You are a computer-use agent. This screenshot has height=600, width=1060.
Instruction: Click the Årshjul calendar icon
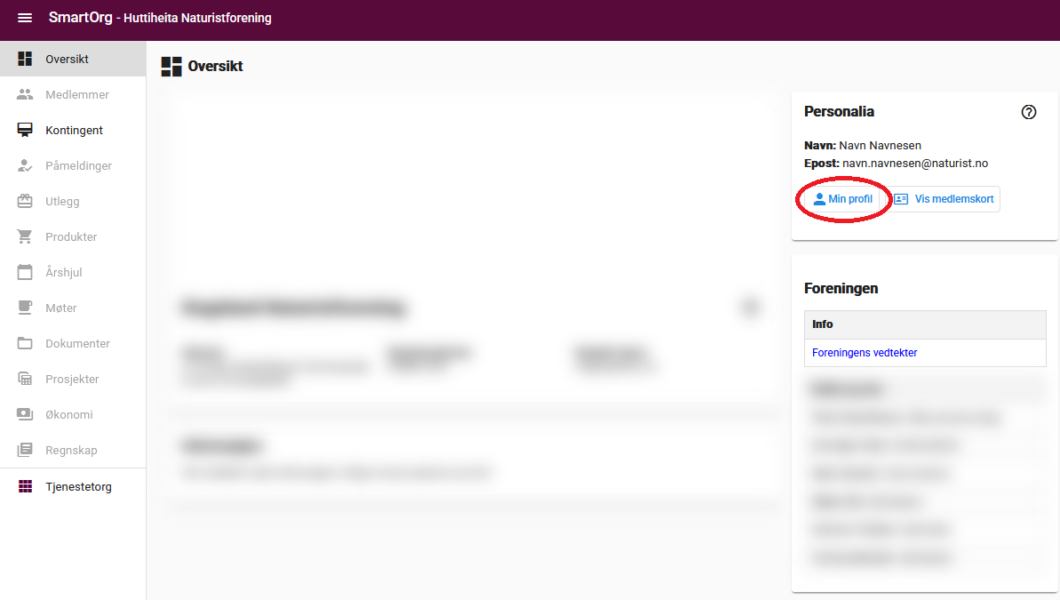tap(25, 272)
